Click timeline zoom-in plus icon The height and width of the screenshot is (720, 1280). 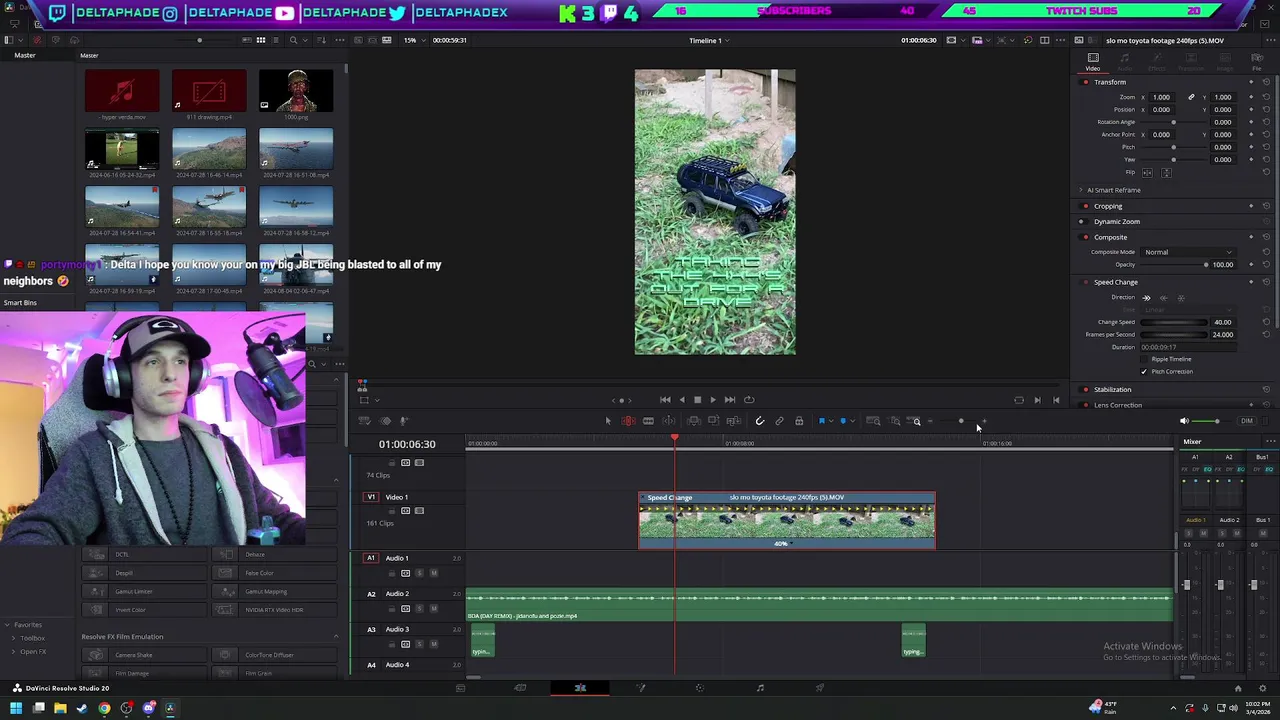984,421
